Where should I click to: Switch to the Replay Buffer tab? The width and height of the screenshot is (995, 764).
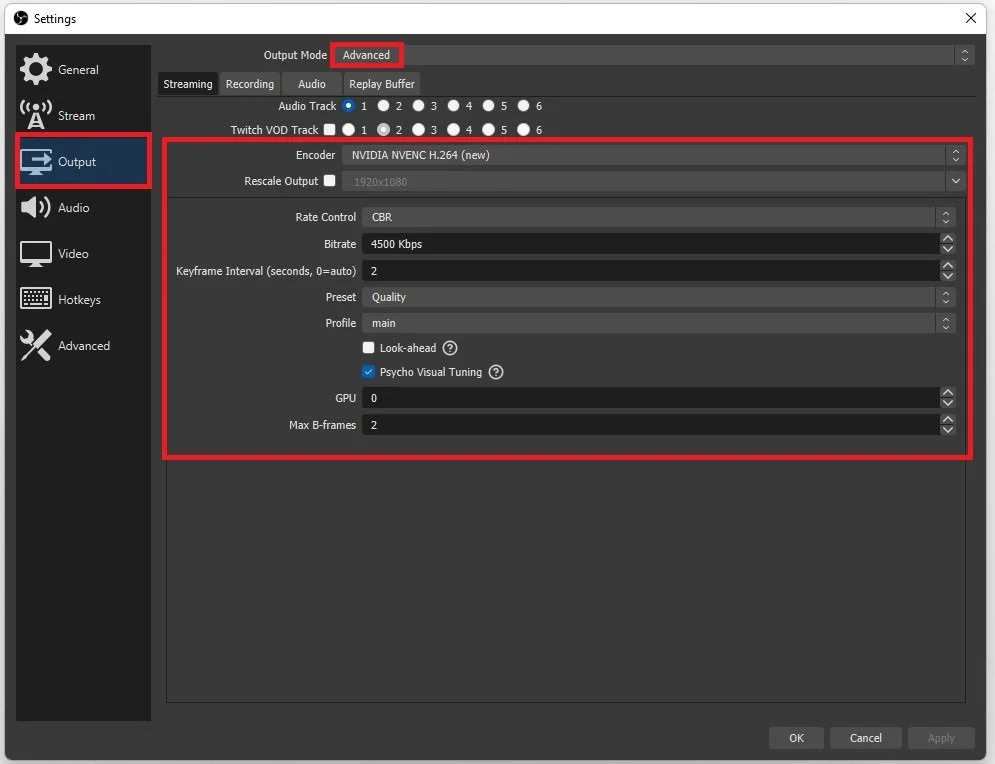pos(381,84)
